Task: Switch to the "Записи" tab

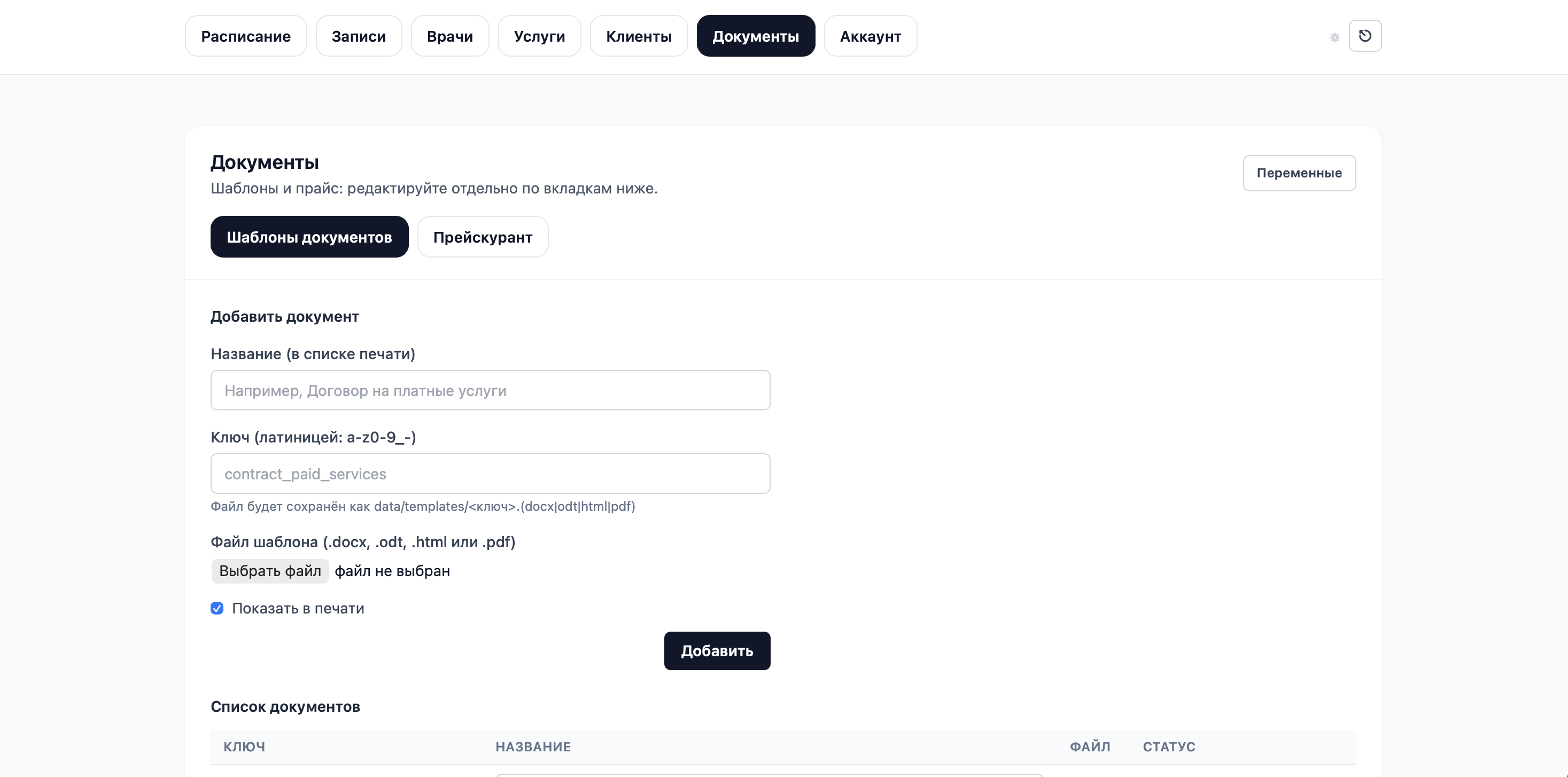Action: coord(359,36)
